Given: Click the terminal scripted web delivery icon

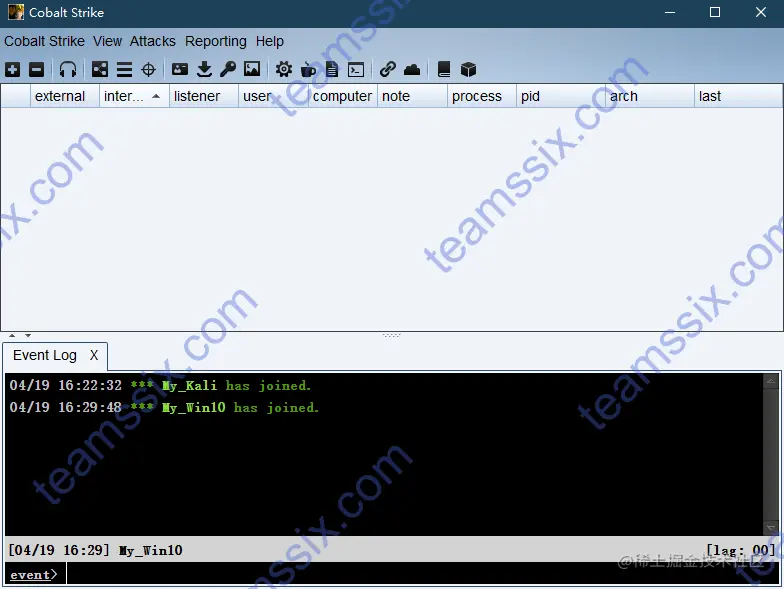Looking at the screenshot, I should [356, 70].
